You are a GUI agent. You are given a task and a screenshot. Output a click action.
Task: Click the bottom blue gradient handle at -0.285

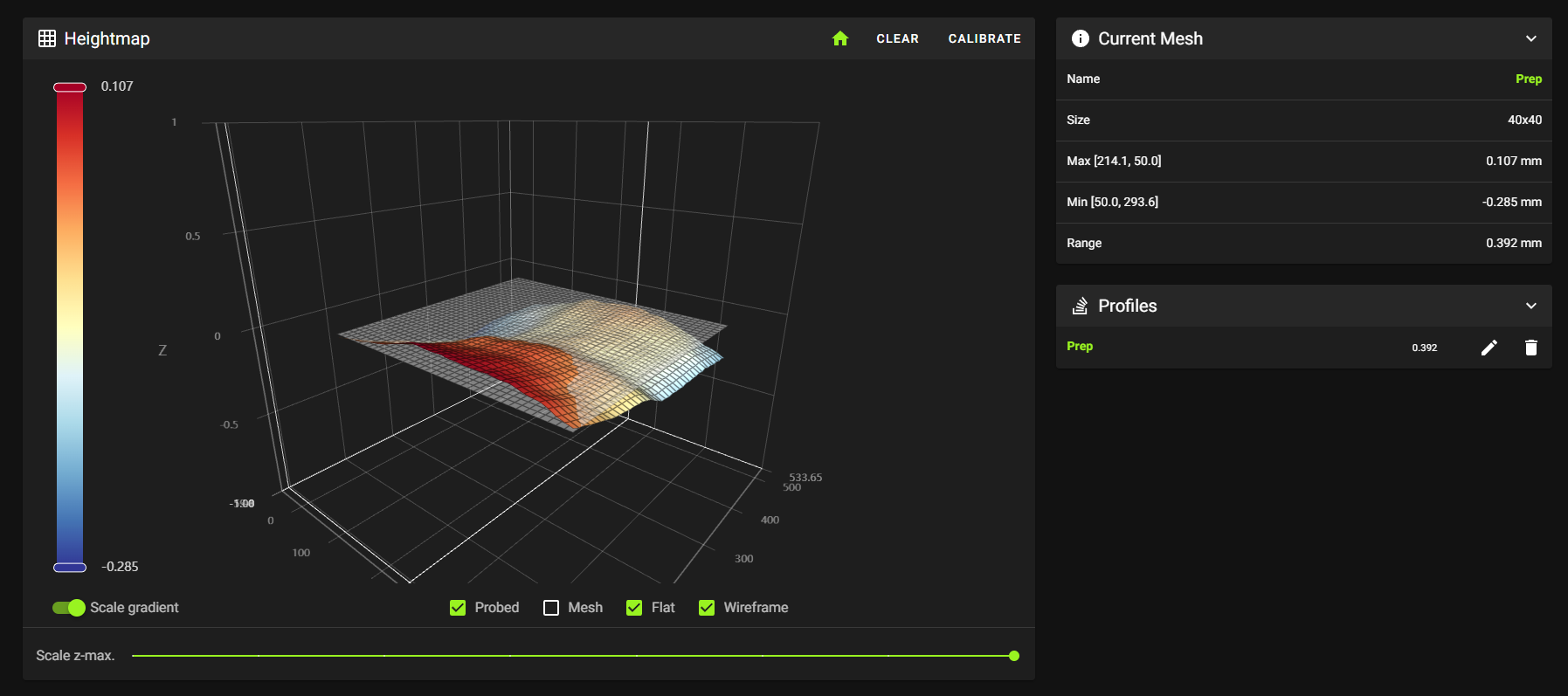70,568
